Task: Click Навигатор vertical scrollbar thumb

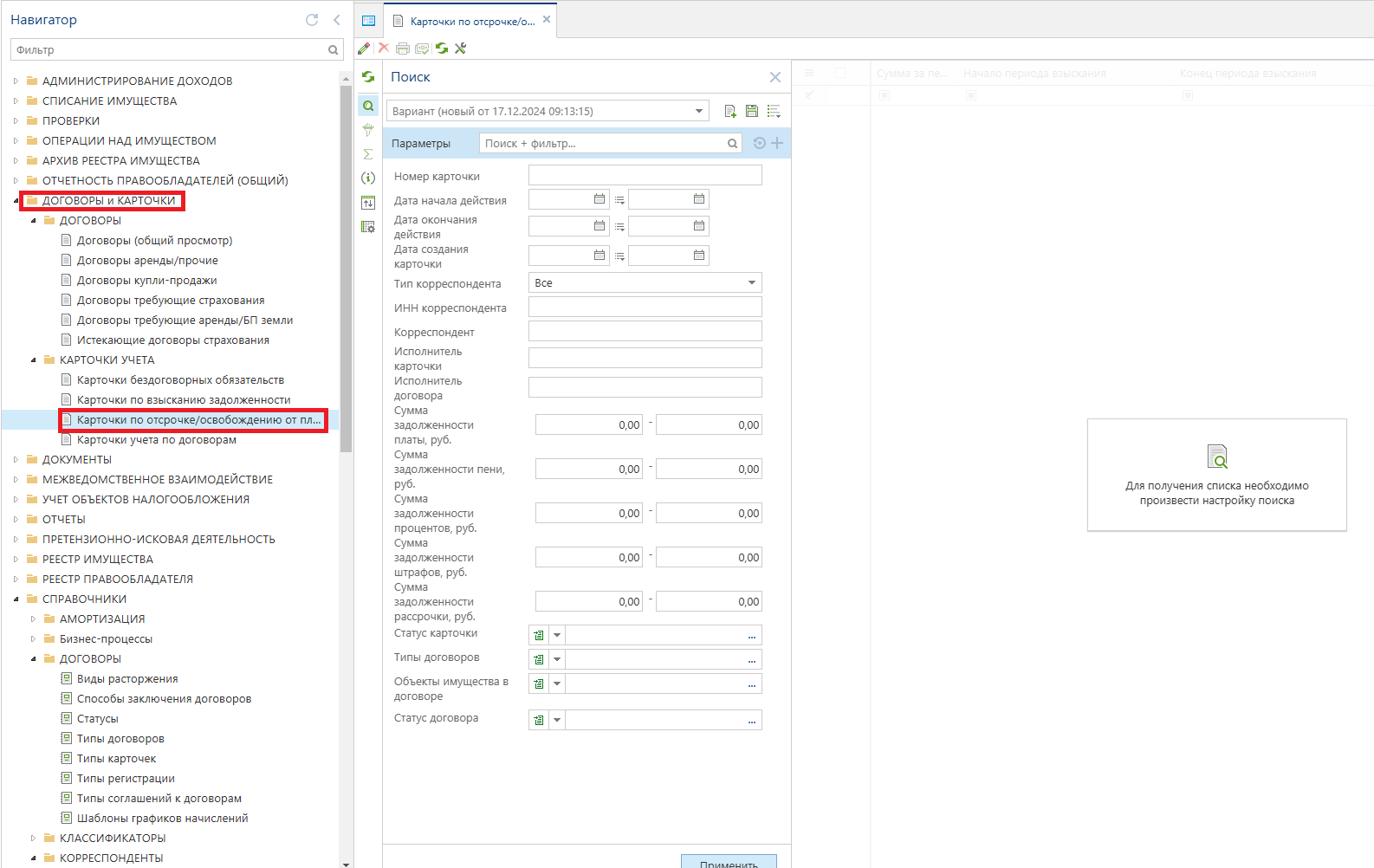Action: [x=347, y=269]
